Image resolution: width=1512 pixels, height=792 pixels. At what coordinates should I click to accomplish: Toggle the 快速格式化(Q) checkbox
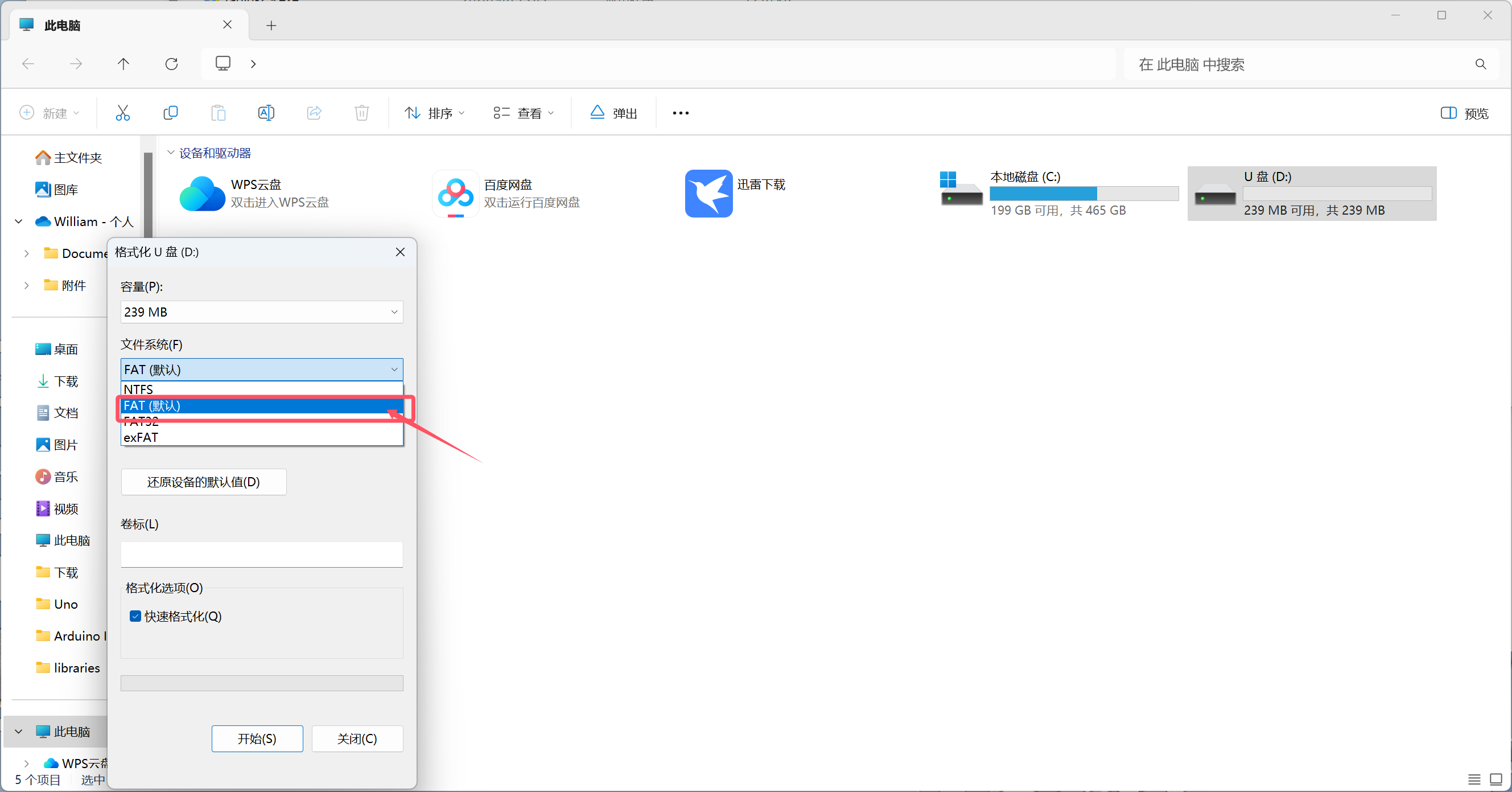(x=135, y=616)
